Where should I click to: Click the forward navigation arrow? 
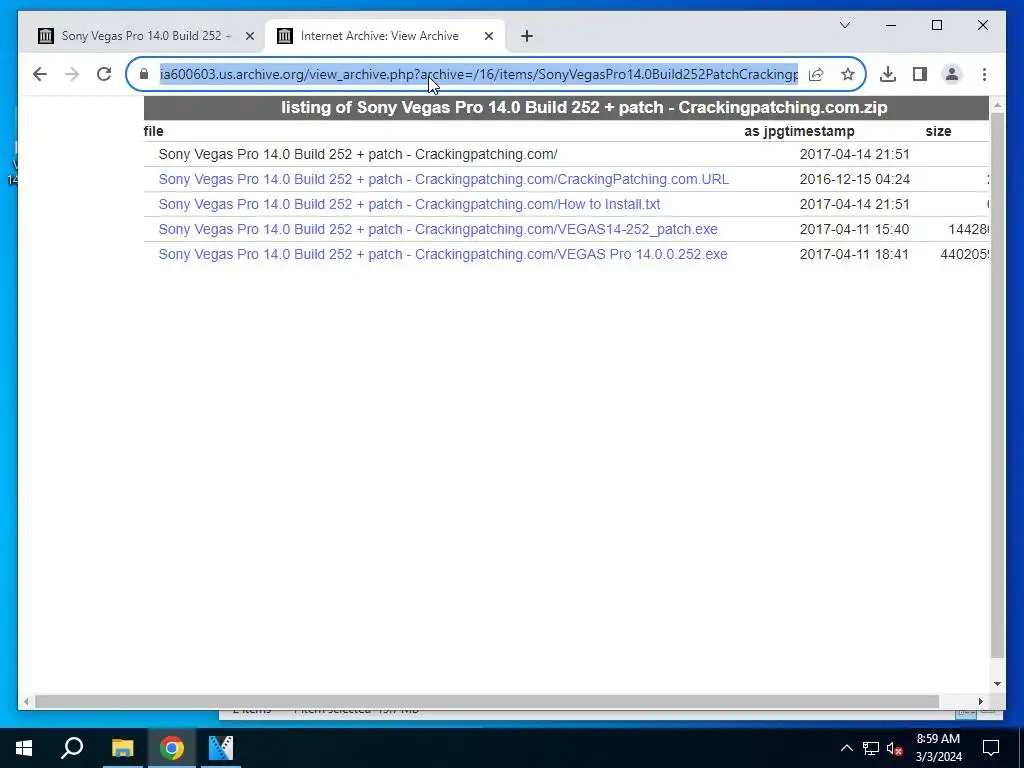(x=72, y=74)
